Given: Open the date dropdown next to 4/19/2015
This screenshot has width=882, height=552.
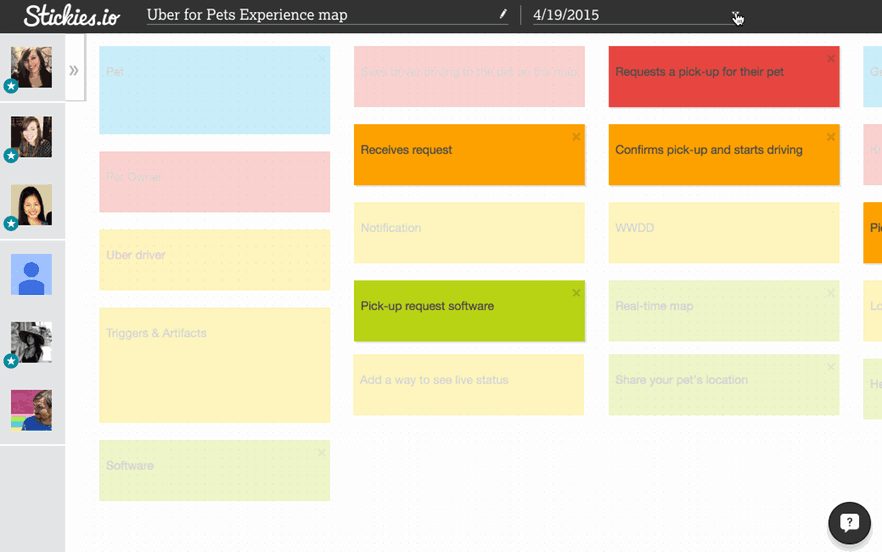Looking at the screenshot, I should tap(736, 15).
